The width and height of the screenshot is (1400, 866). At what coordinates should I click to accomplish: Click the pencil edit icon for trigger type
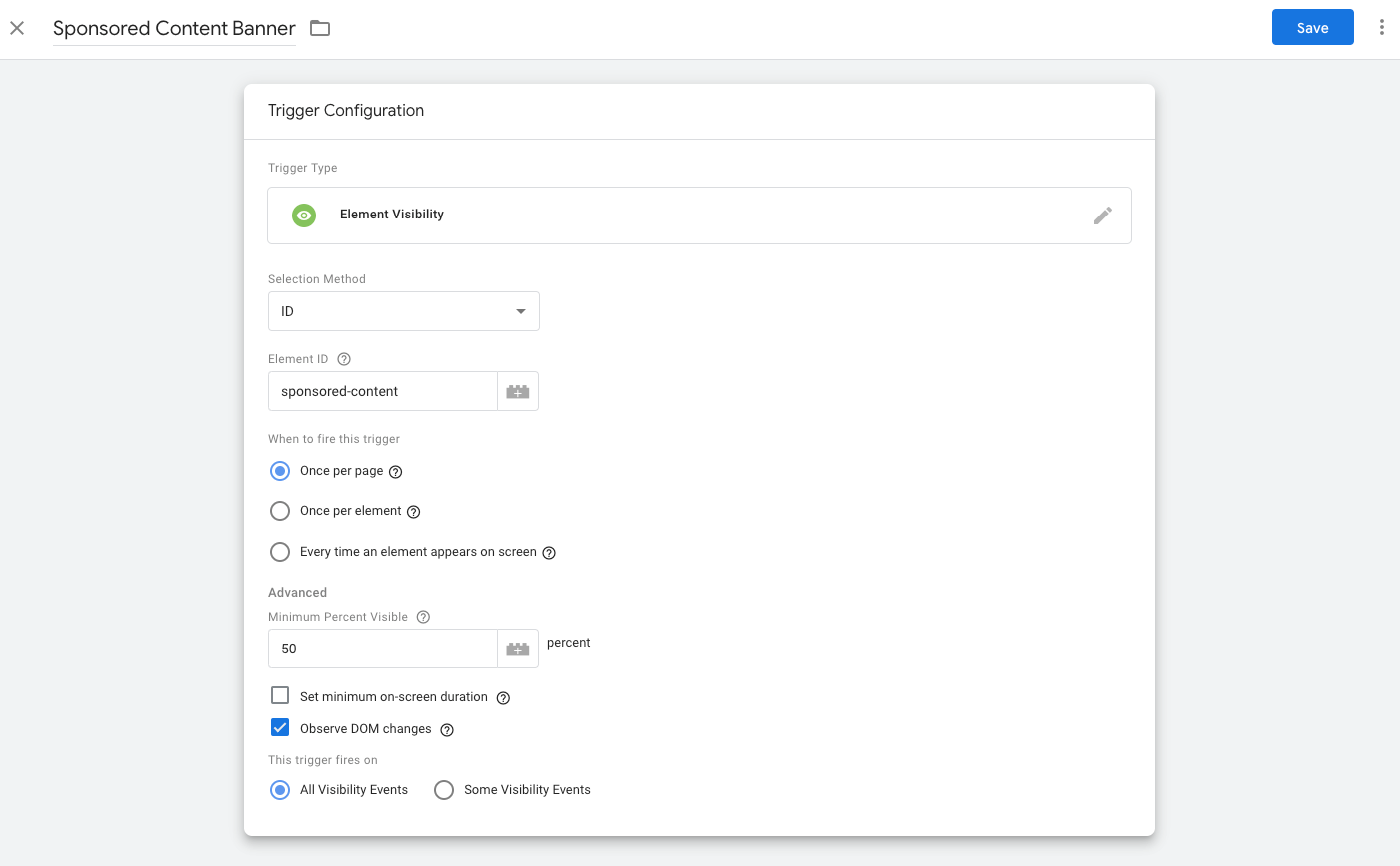click(1102, 216)
